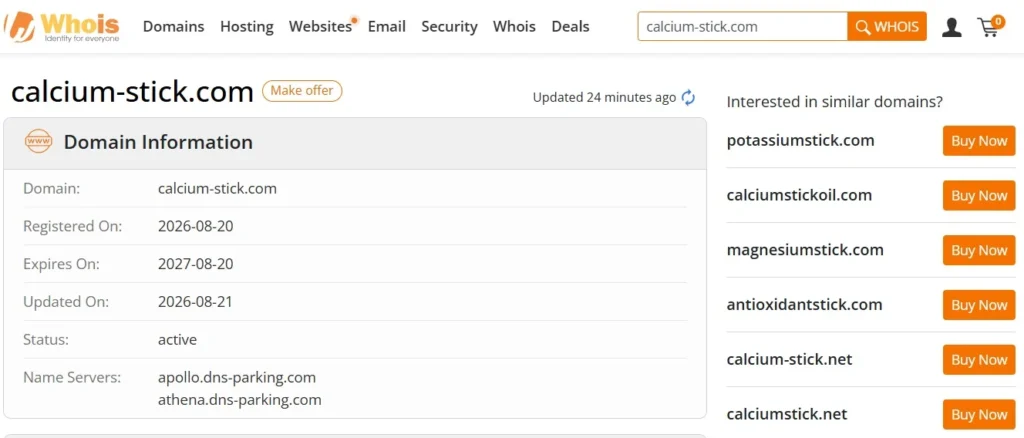Select the antioxidantstick.com domain name
Screen dimensions: 1024x438
pos(805,305)
